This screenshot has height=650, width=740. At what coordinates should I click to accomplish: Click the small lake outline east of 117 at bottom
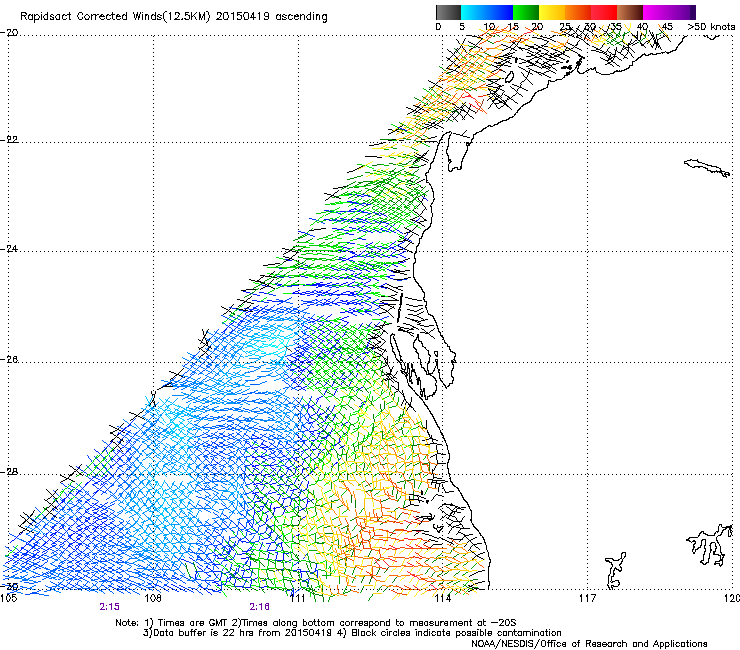[615, 571]
